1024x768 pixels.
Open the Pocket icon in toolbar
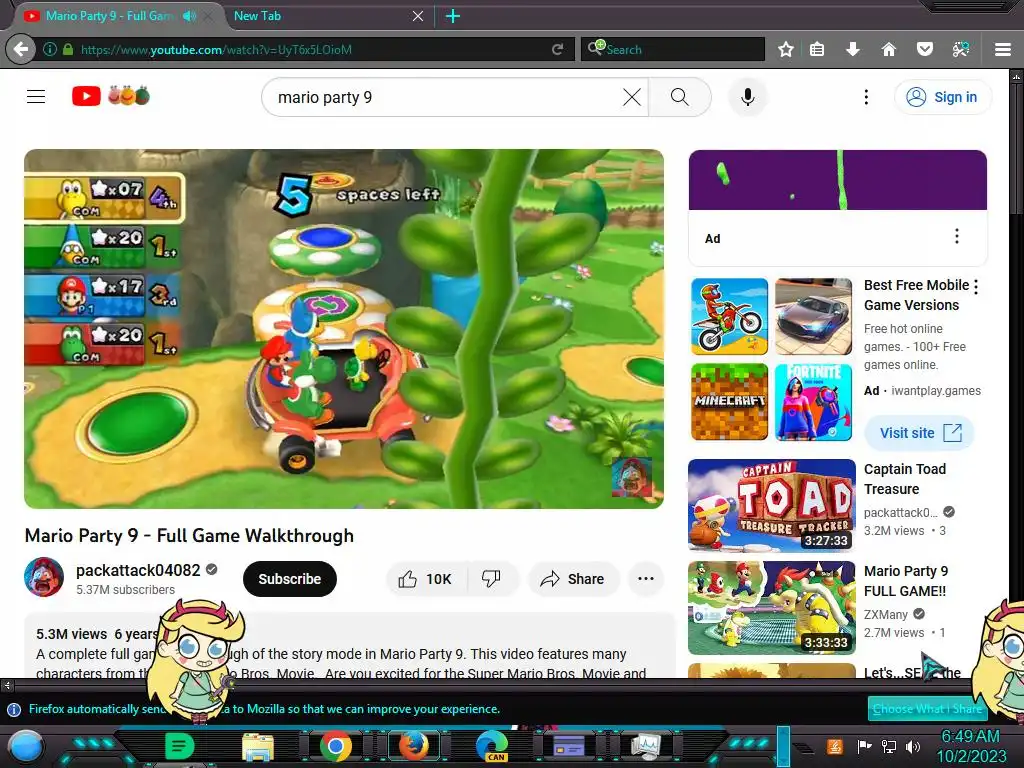pyautogui.click(x=924, y=50)
